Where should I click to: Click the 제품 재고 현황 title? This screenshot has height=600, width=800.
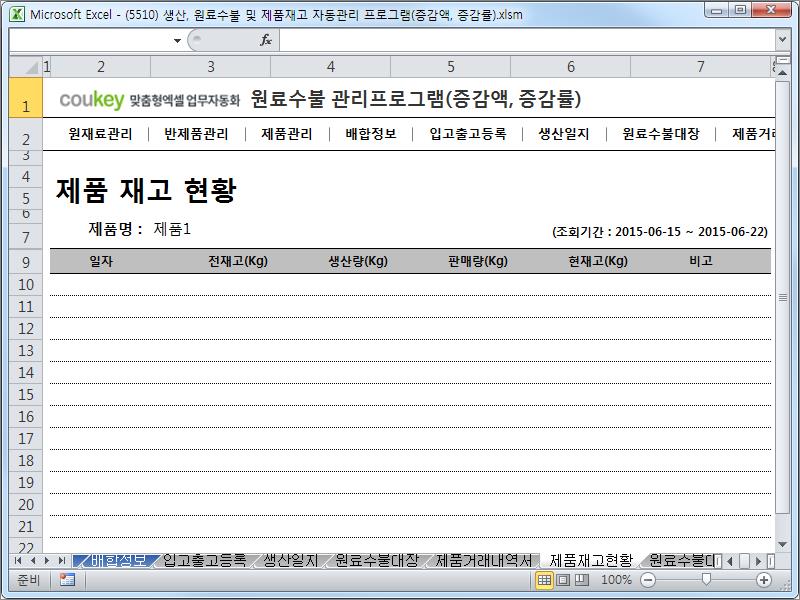(146, 190)
